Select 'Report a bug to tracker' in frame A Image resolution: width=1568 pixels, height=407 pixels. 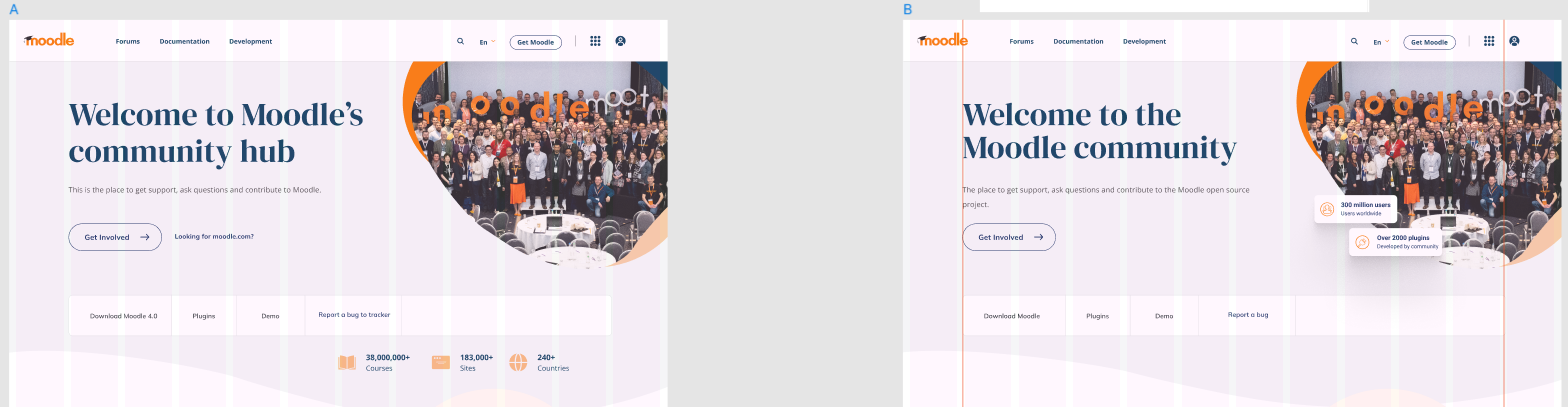click(x=354, y=315)
